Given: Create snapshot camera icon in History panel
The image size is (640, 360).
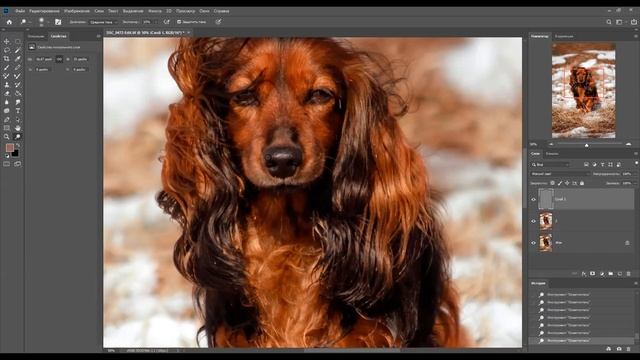Looking at the screenshot, I should [x=619, y=349].
